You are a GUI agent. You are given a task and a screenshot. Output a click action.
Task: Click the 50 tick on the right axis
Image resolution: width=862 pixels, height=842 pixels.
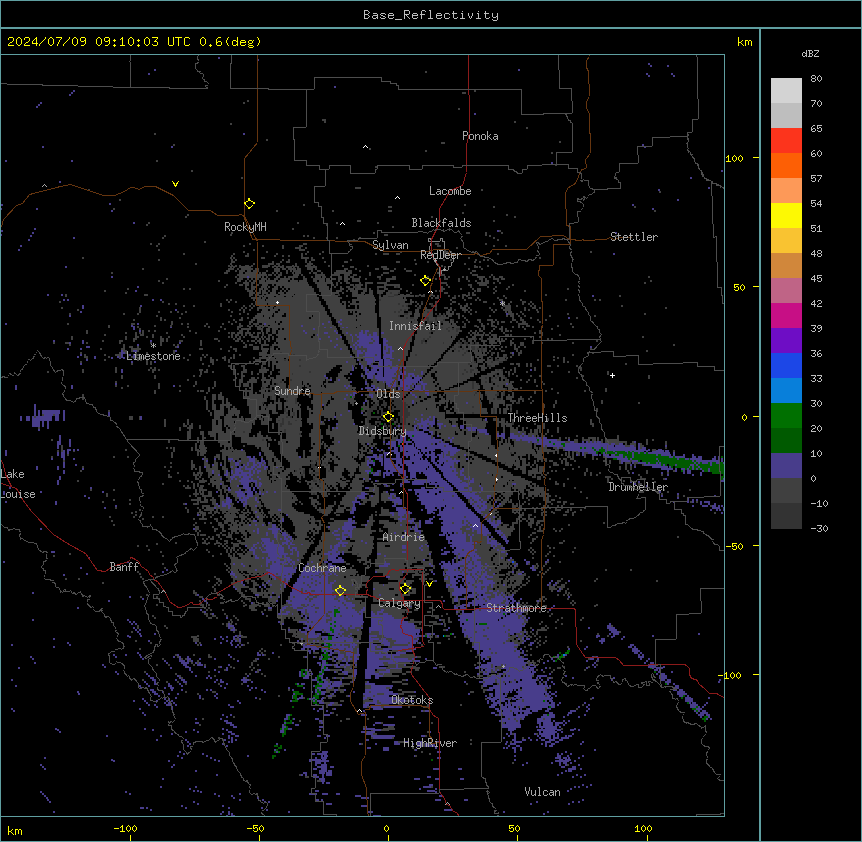pos(739,287)
